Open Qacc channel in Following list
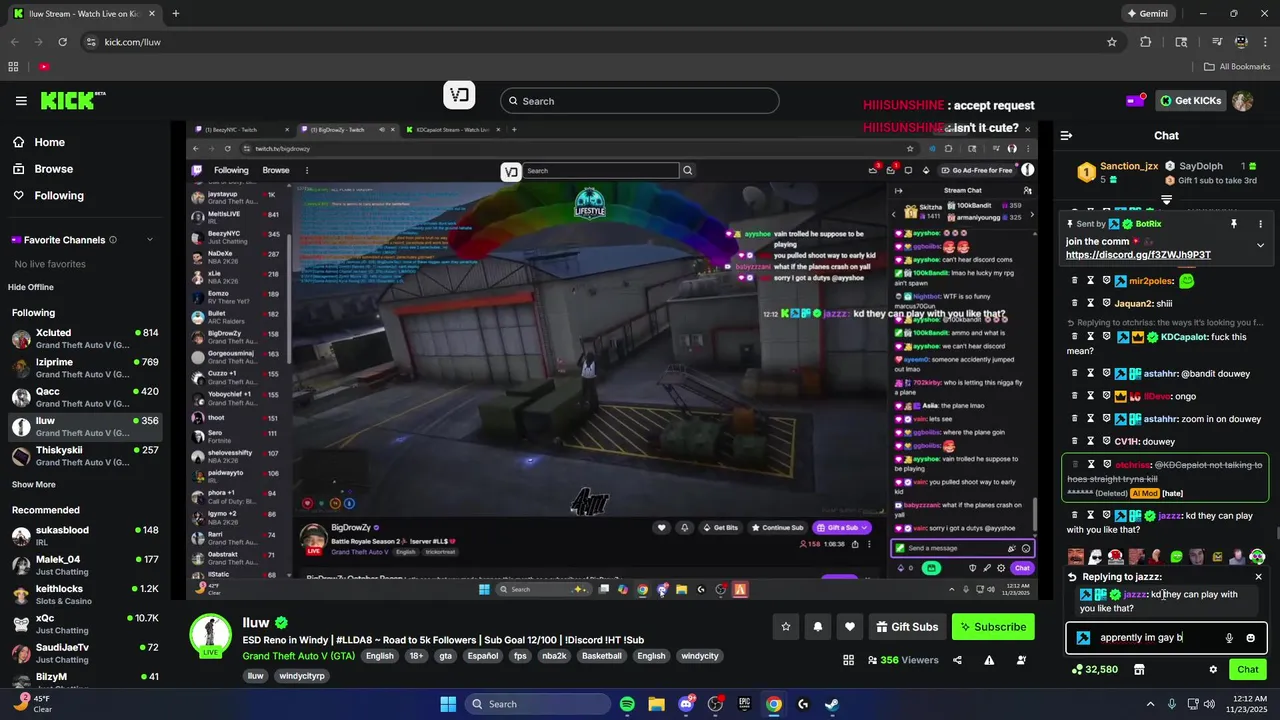This screenshot has width=1280, height=720. [x=84, y=397]
